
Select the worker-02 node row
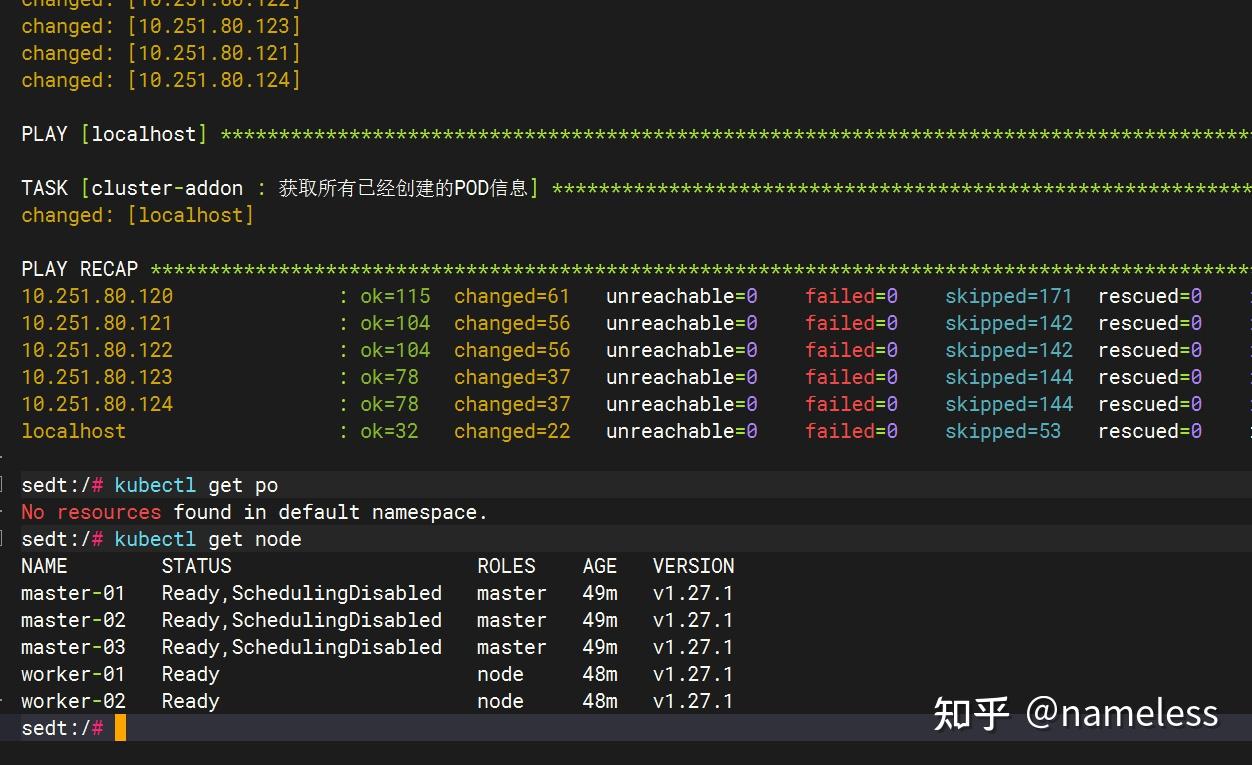pos(73,701)
